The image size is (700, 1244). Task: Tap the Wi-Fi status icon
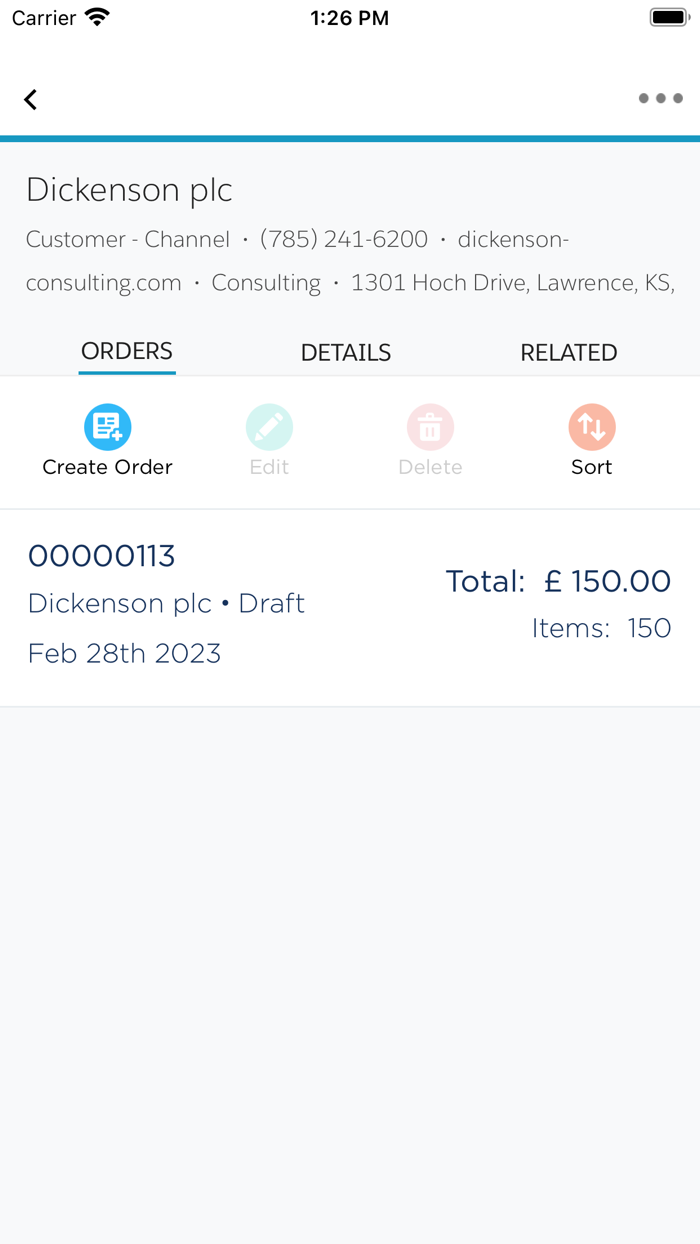96,16
